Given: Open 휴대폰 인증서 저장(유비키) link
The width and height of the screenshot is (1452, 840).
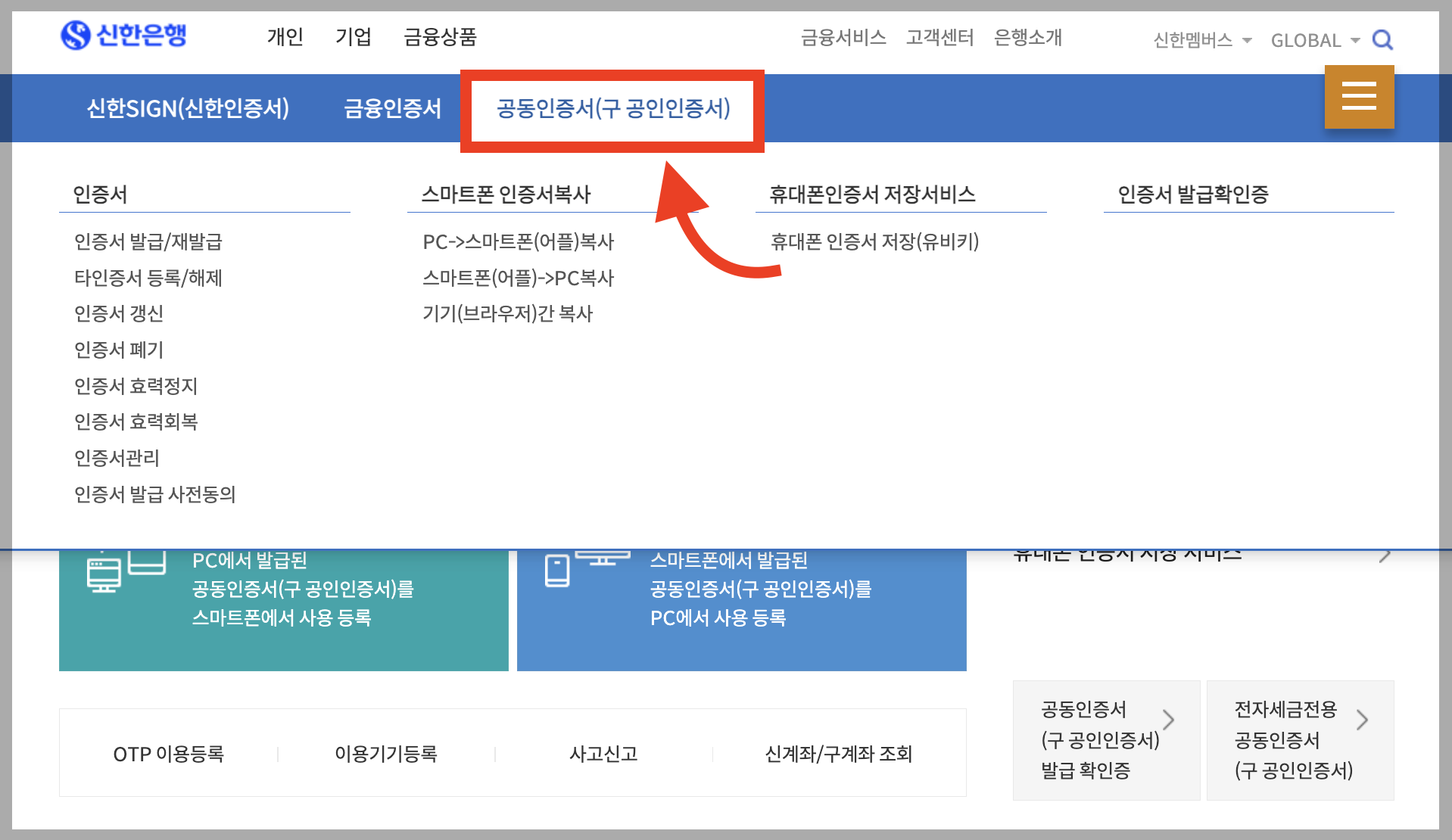Looking at the screenshot, I should [875, 241].
